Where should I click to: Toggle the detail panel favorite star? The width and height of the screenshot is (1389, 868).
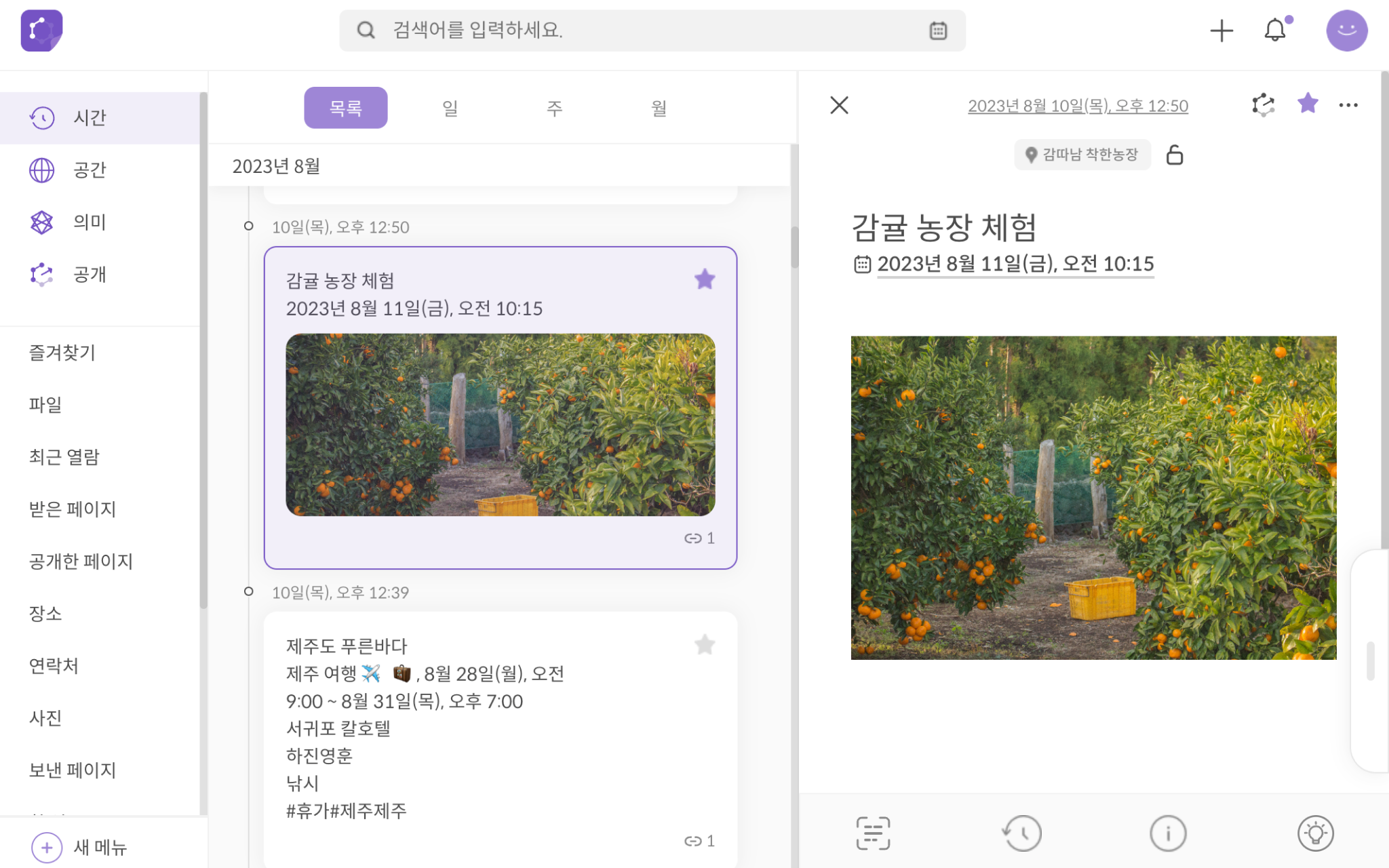pyautogui.click(x=1308, y=104)
